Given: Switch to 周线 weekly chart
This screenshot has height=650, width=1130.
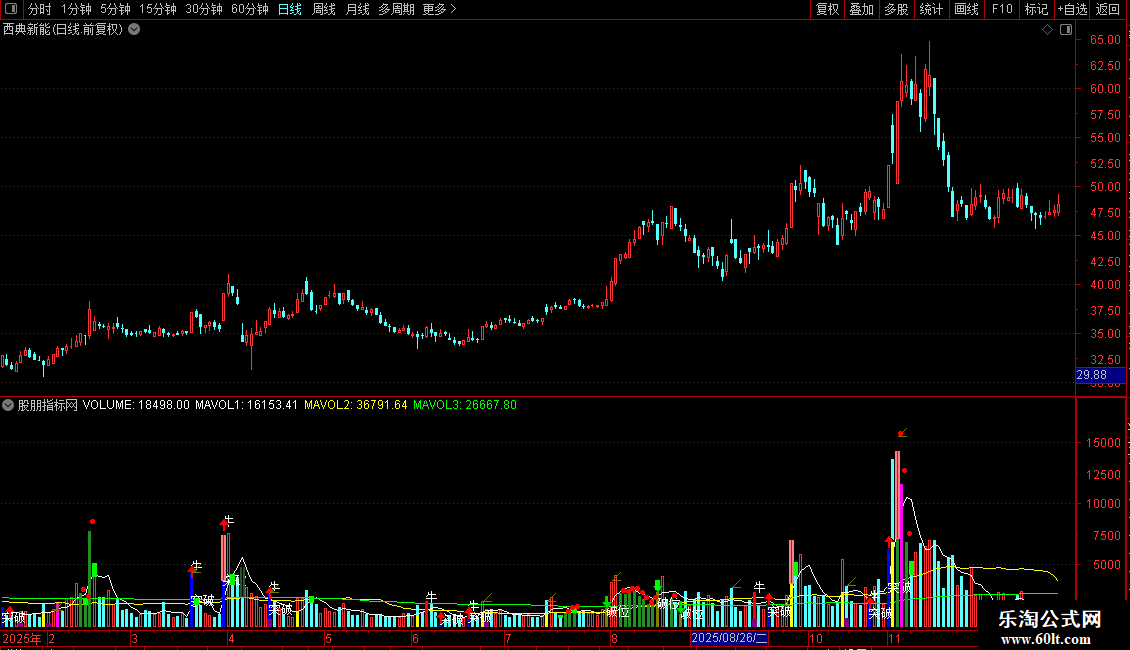Looking at the screenshot, I should 324,9.
